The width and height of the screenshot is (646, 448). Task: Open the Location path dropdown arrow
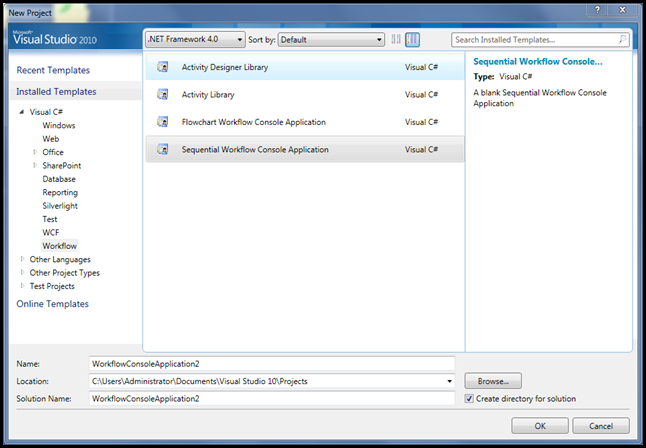point(449,381)
